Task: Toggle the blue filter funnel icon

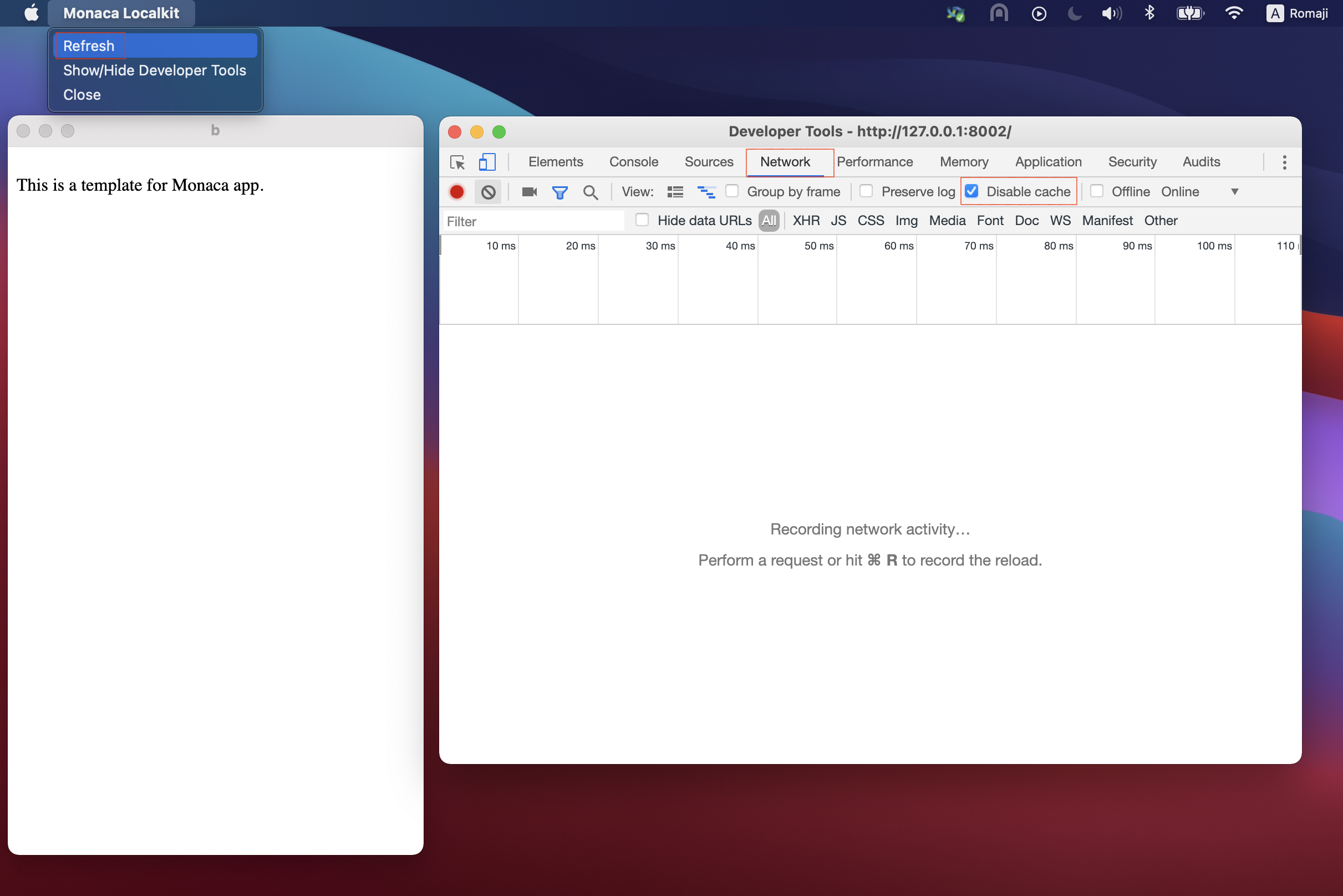Action: click(x=559, y=192)
